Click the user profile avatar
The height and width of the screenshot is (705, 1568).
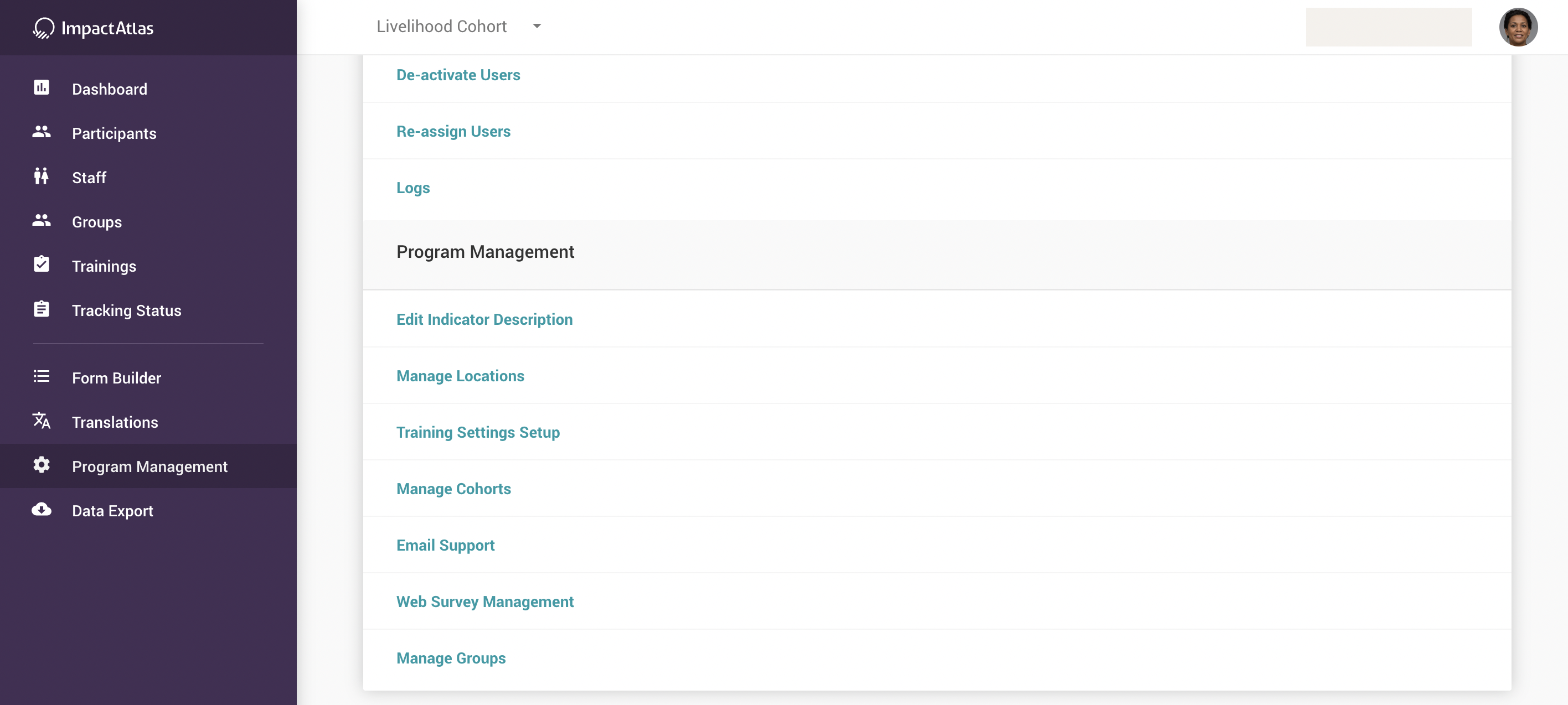click(1517, 27)
